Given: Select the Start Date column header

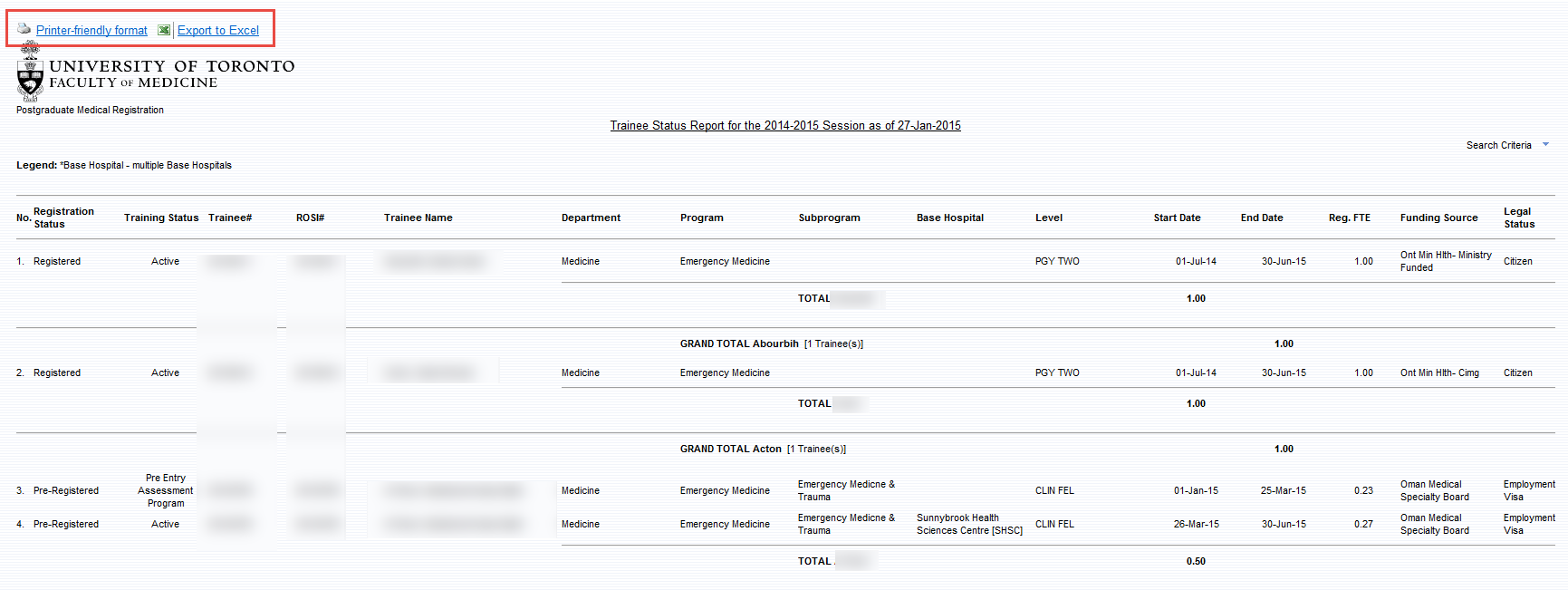Looking at the screenshot, I should click(1177, 218).
